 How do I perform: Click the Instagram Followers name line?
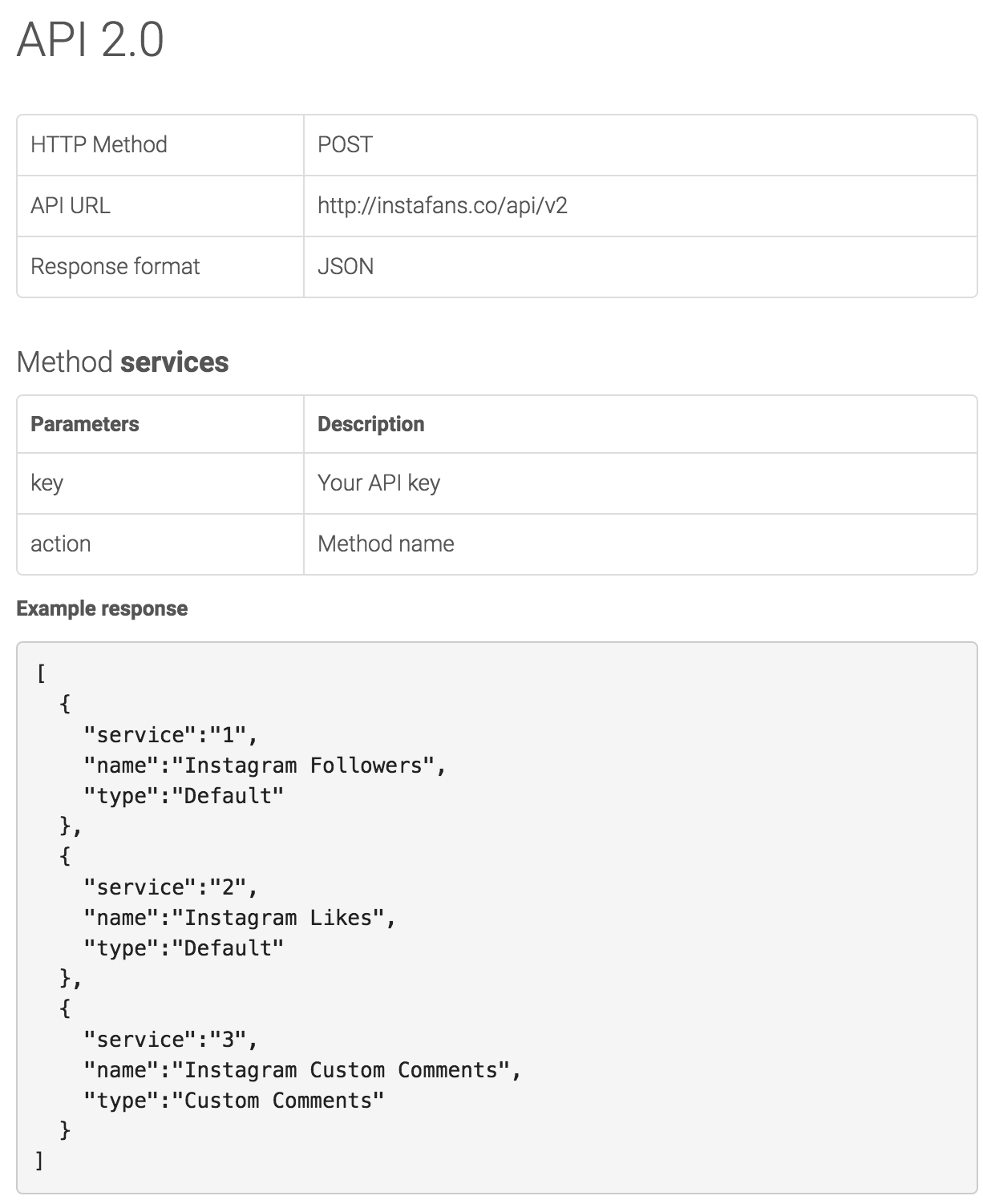pos(265,766)
